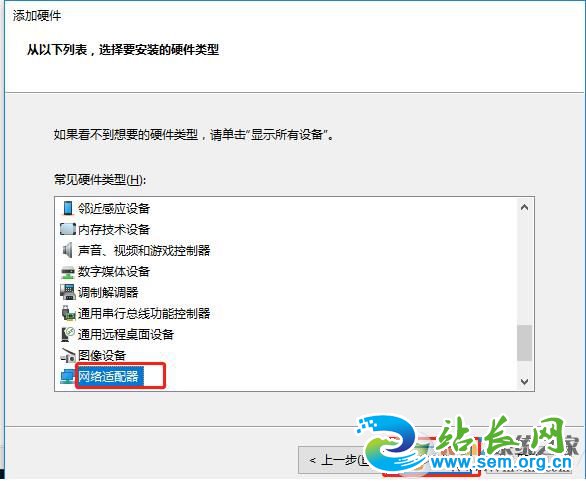Click the scrollbar thumb in hardware list
Viewport: 586px width, 481px height.
524,343
